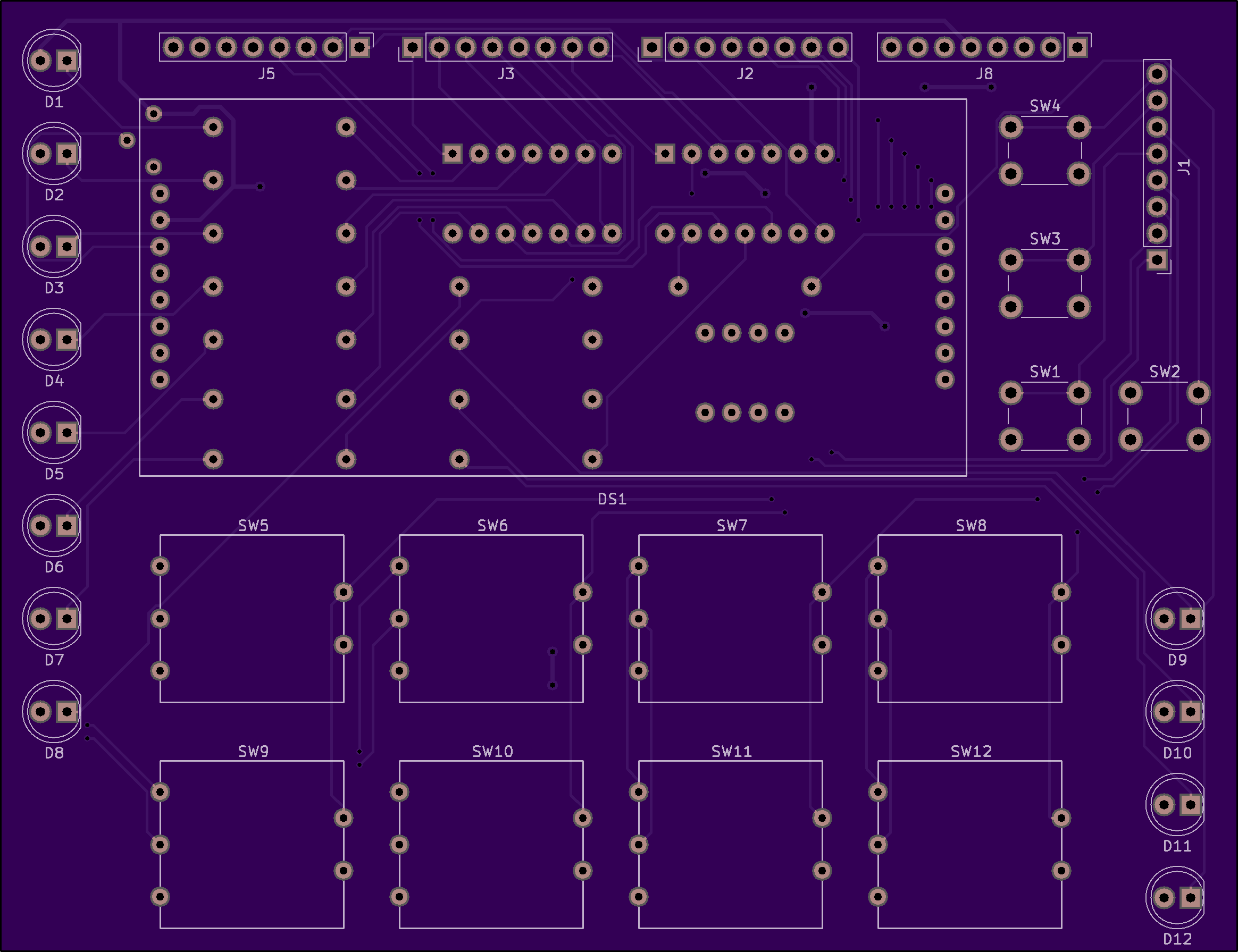The width and height of the screenshot is (1238, 952).
Task: Click the SW12 switch label
Action: 971,752
